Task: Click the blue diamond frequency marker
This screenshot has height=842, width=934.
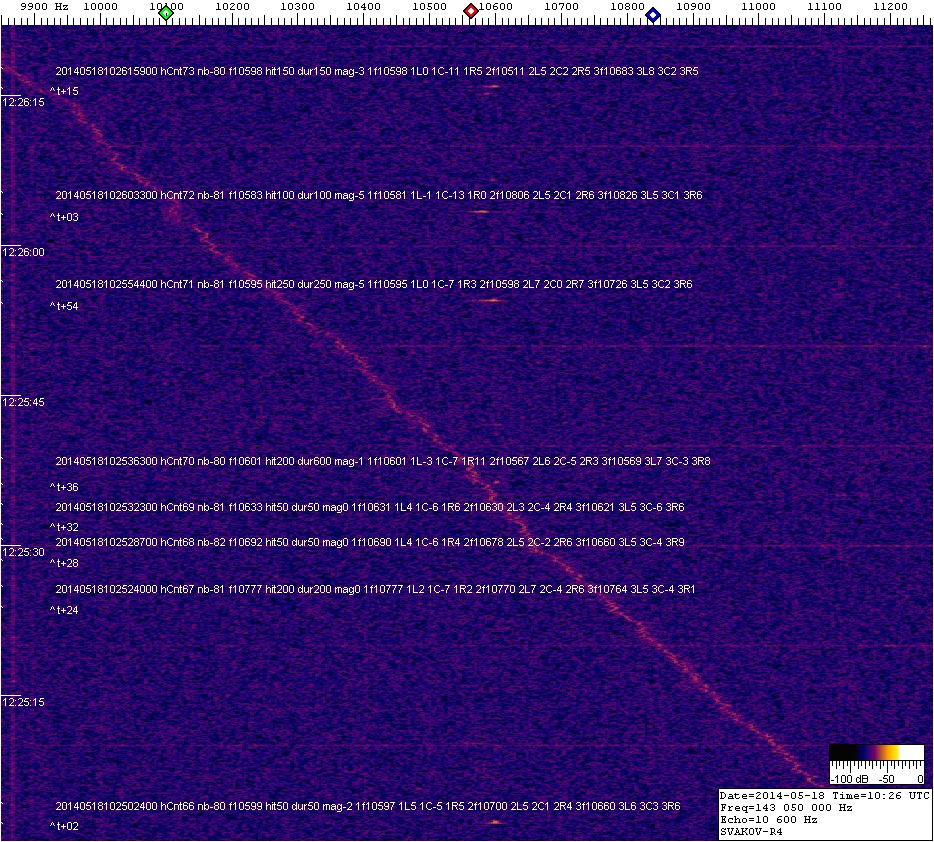Action: (653, 14)
